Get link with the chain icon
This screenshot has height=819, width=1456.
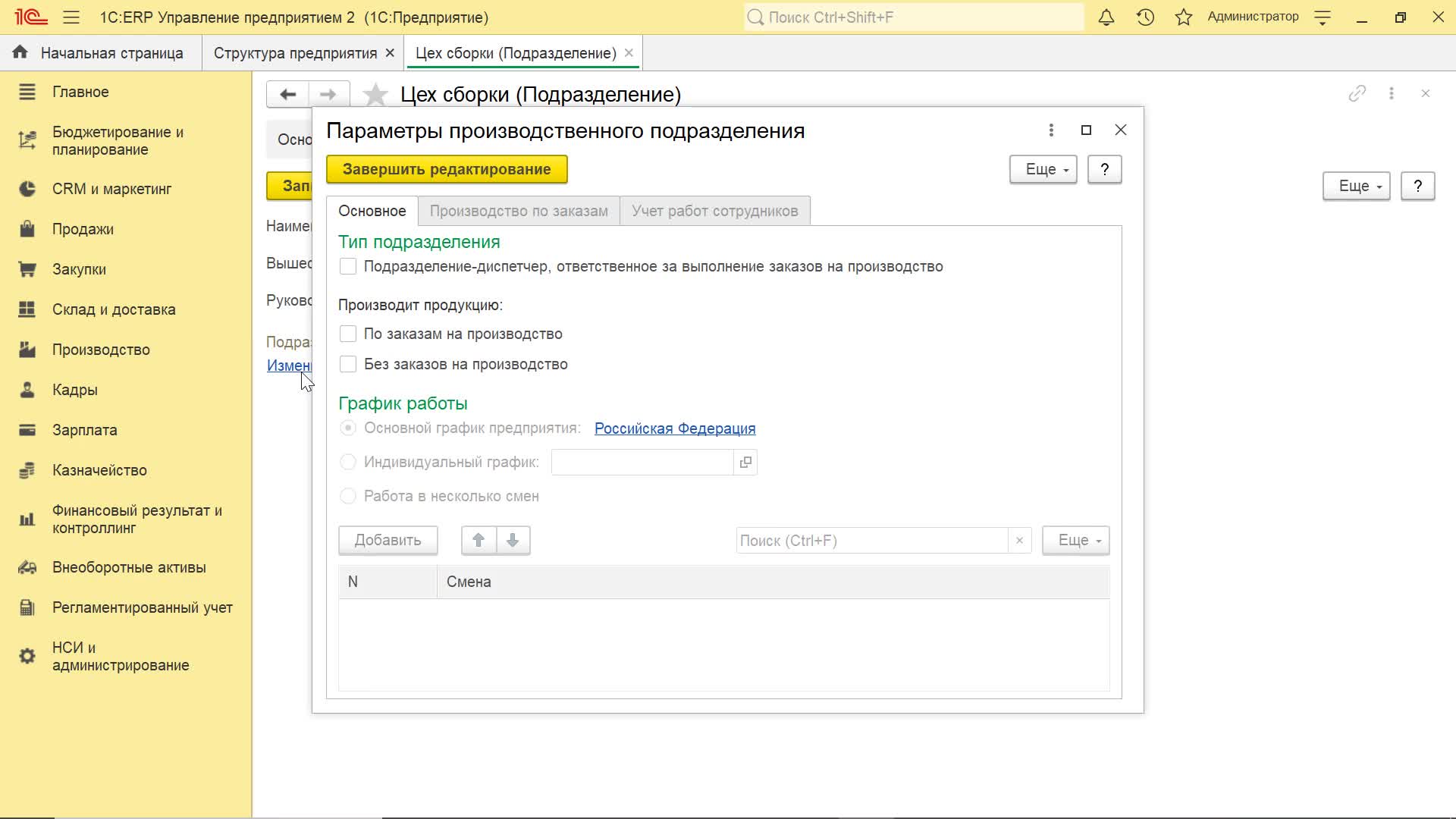pos(1357,93)
